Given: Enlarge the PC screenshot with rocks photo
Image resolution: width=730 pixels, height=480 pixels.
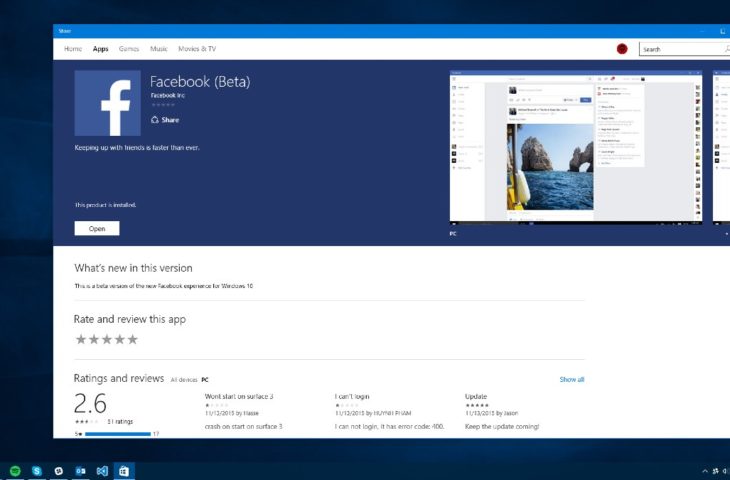Looking at the screenshot, I should pyautogui.click(x=576, y=148).
